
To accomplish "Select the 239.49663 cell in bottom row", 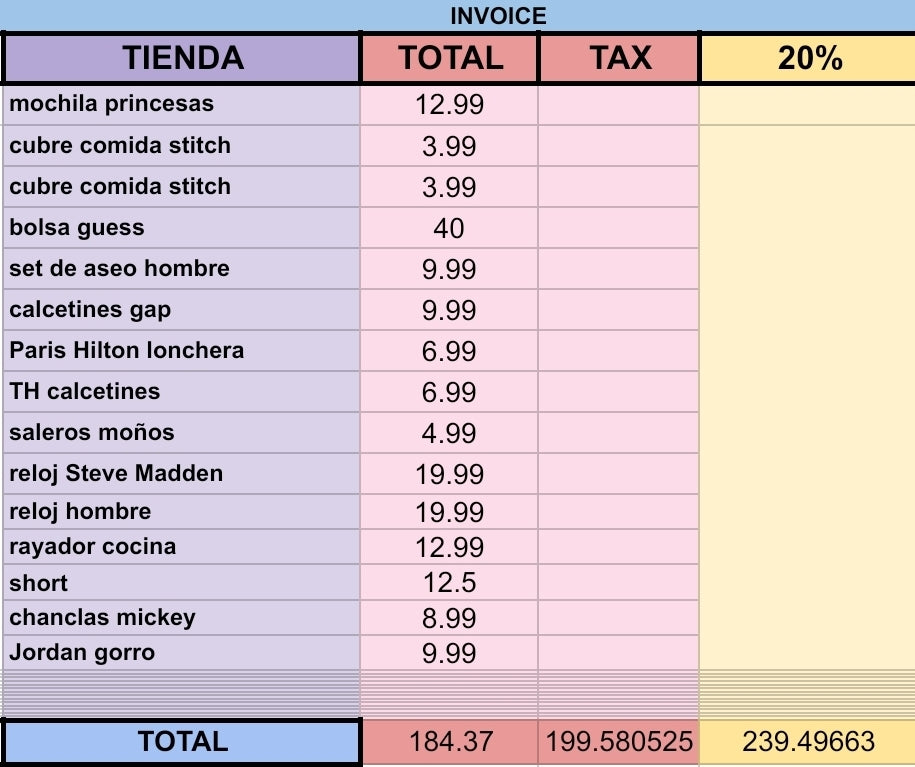I will (808, 742).
